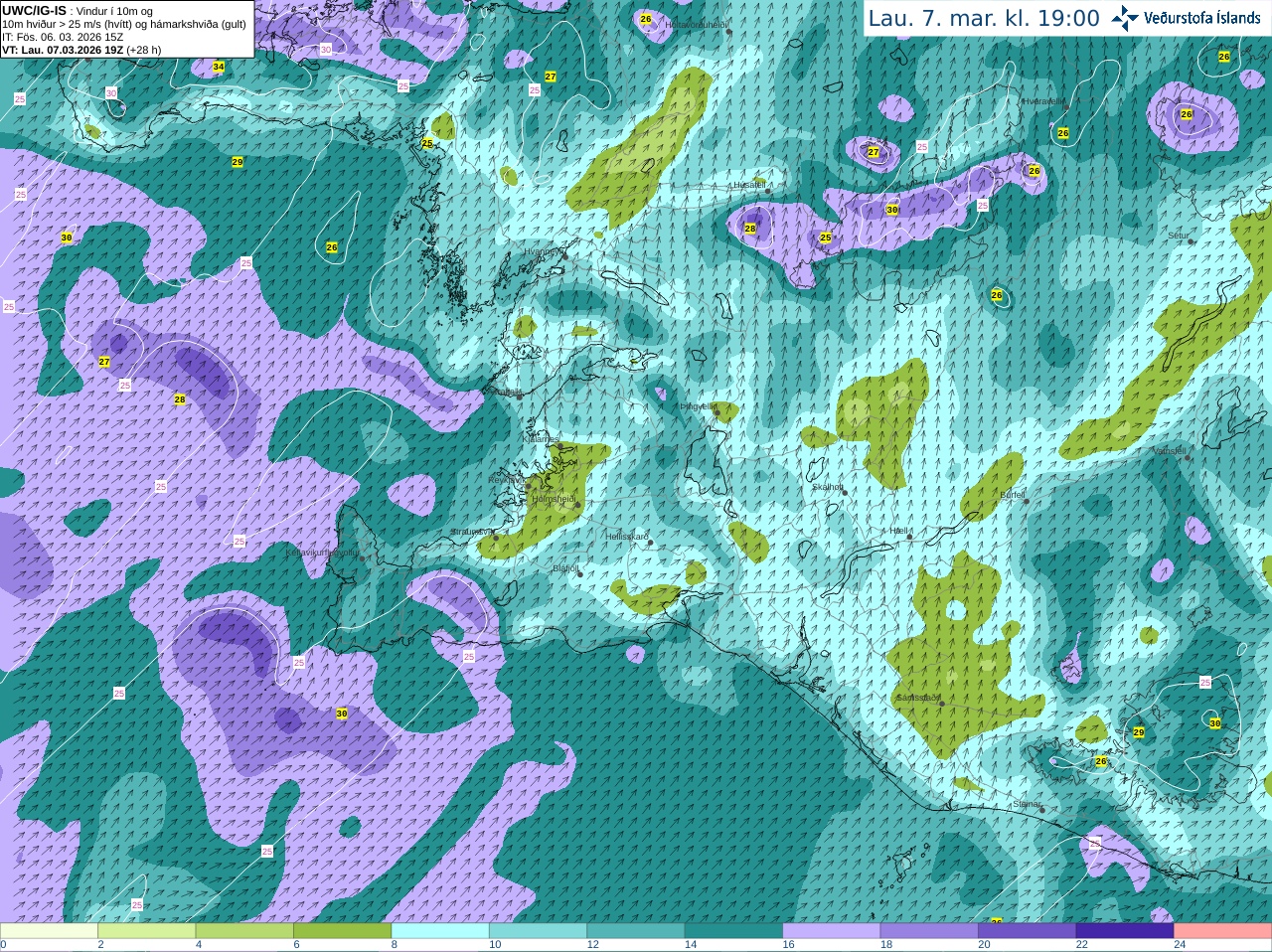This screenshot has height=952, width=1272.
Task: Click the yellow gust marker 28 west of Húsafell
Action: 750,229
